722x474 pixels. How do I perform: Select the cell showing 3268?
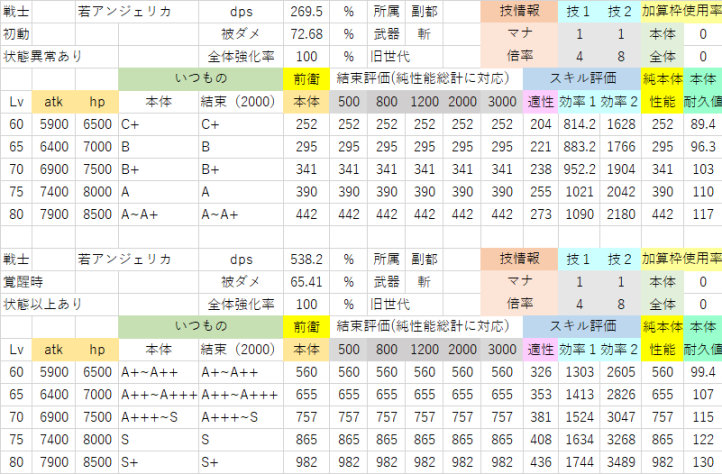(x=621, y=440)
